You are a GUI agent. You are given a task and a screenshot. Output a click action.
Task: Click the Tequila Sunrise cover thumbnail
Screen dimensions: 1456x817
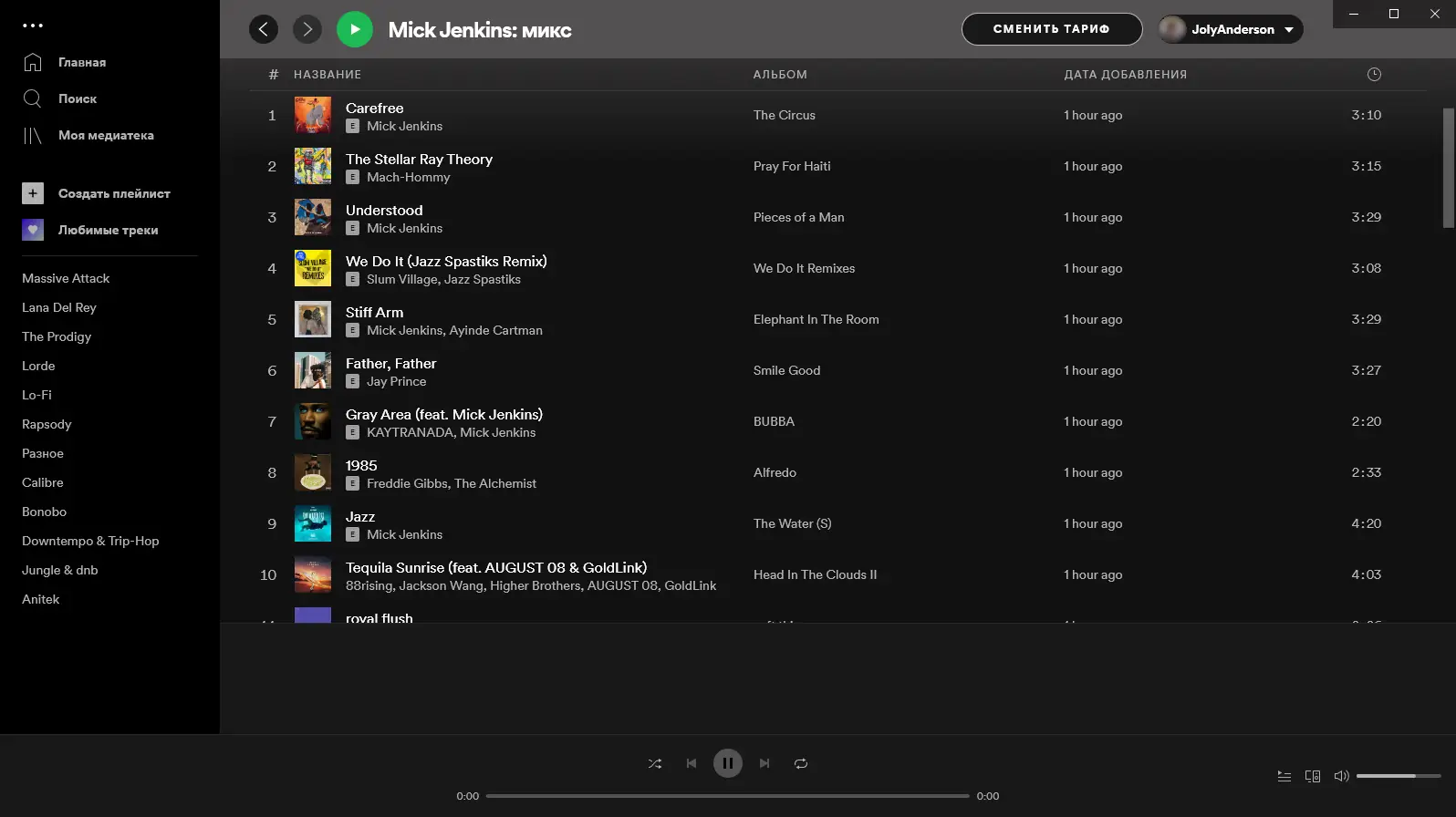tap(313, 574)
